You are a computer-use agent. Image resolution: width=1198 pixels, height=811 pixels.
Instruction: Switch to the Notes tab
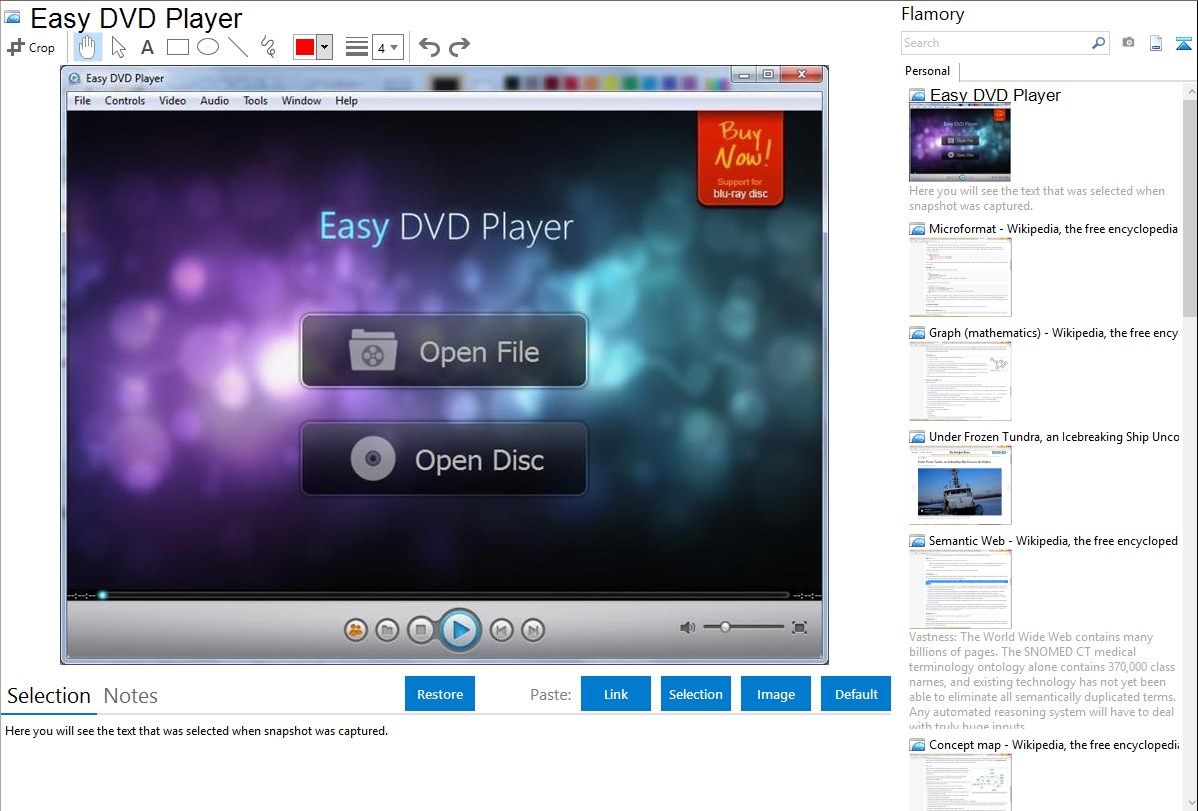(x=131, y=696)
